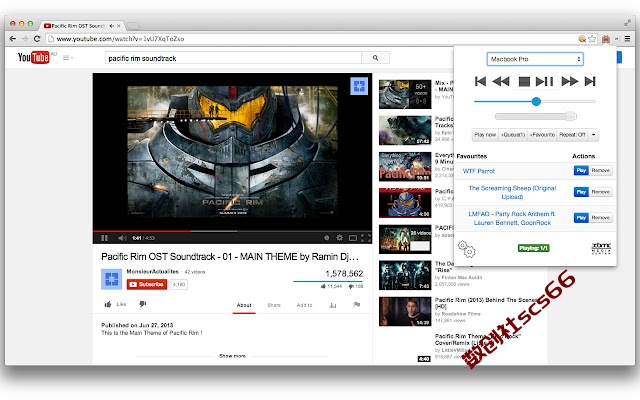Select the Share tab under the video
This screenshot has width=640, height=400.
(274, 305)
